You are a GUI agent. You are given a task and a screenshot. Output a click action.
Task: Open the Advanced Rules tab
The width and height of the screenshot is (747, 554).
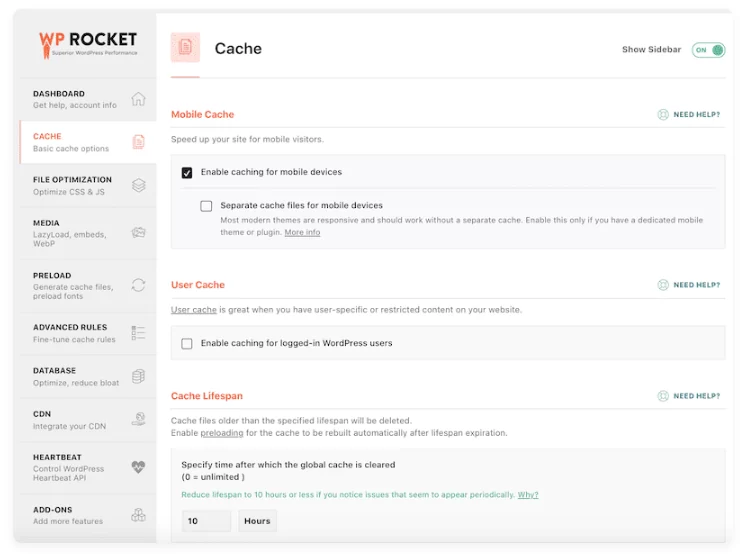(x=88, y=333)
